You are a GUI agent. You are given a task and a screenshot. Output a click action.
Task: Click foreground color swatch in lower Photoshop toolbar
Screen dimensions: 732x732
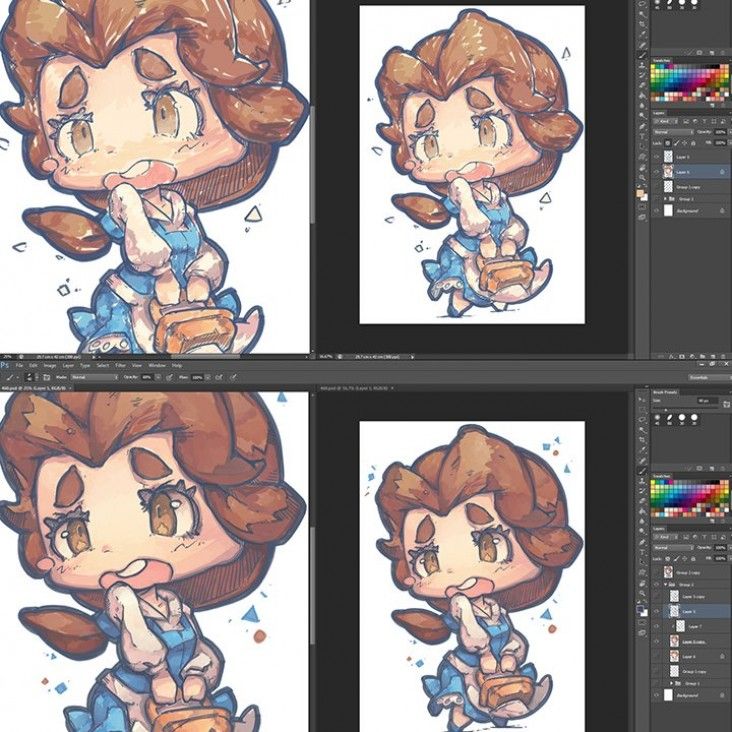pyautogui.click(x=640, y=608)
